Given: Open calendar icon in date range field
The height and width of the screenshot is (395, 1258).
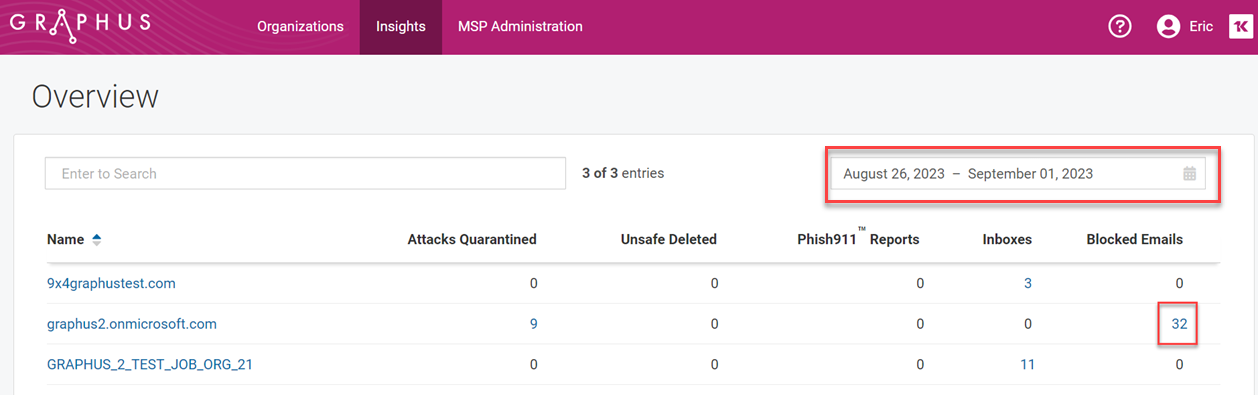Looking at the screenshot, I should tap(1190, 174).
